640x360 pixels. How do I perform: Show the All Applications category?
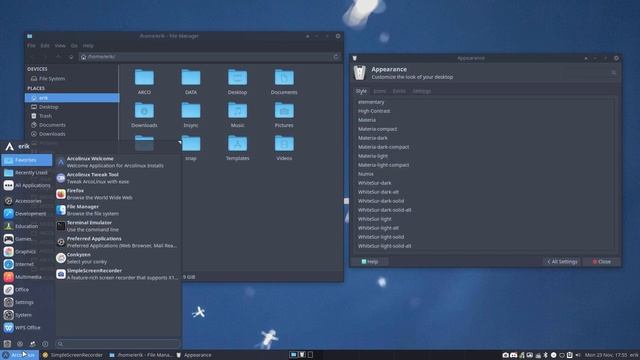click(27, 185)
